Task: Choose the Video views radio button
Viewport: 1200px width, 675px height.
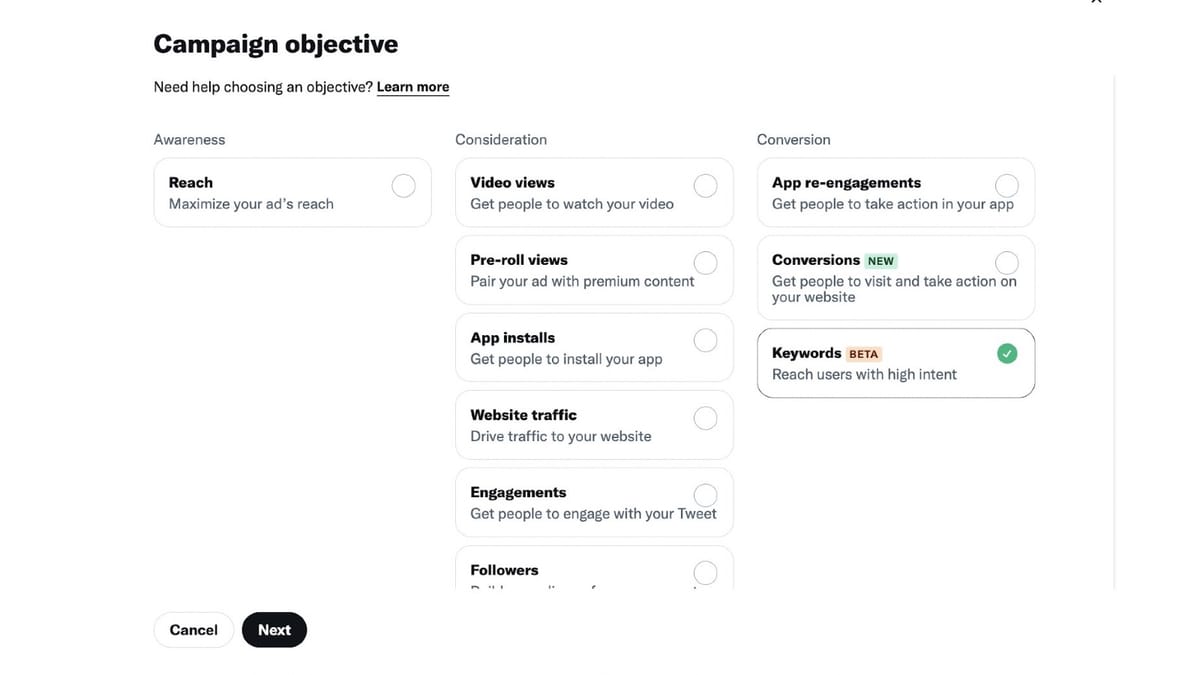Action: pyautogui.click(x=705, y=186)
